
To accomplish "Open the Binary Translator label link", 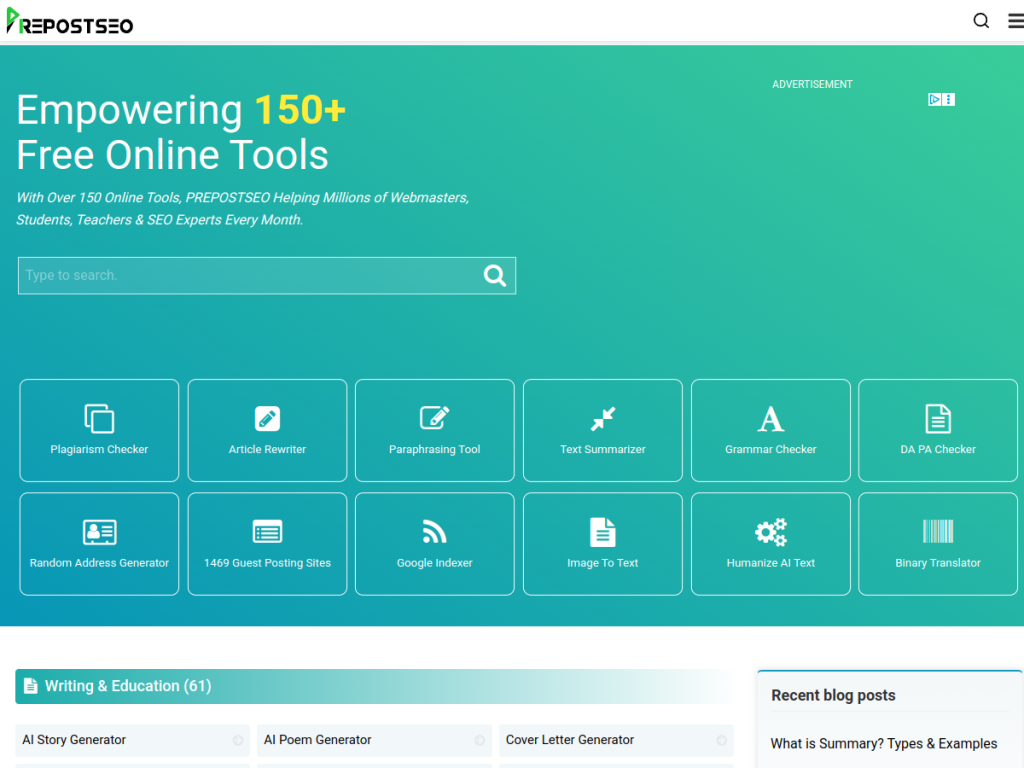I will point(938,563).
